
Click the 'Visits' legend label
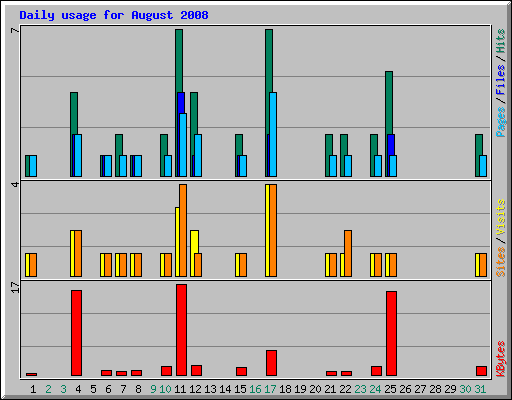pyautogui.click(x=500, y=217)
